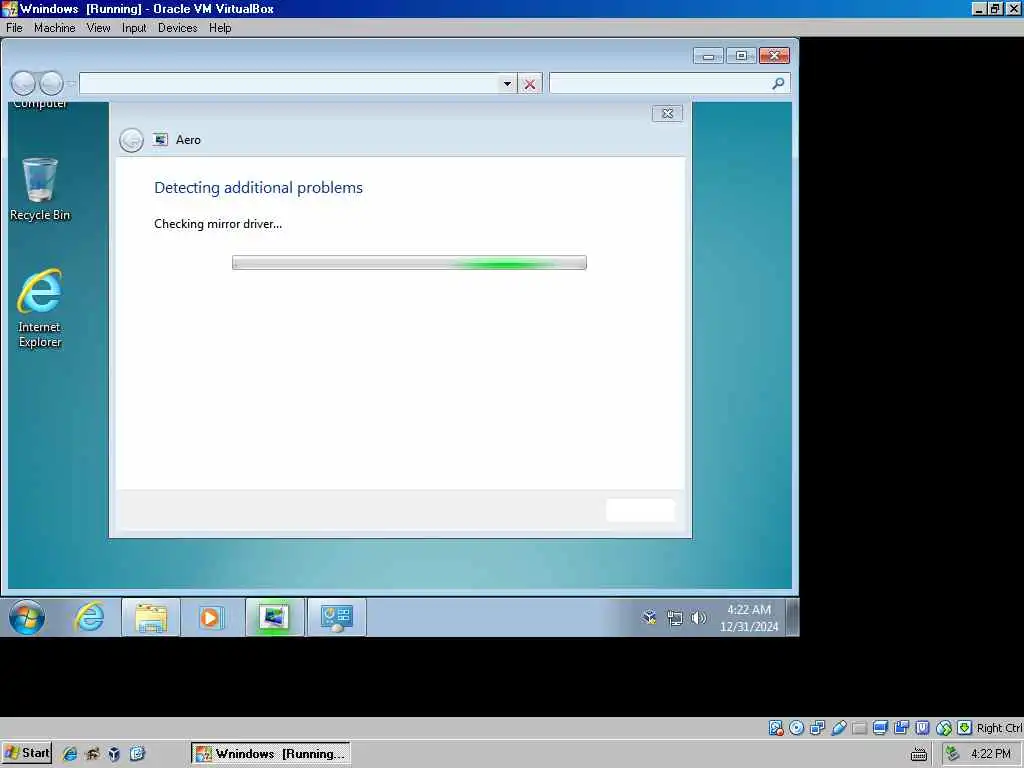
Task: Click the USB devices status icon
Action: point(839,728)
